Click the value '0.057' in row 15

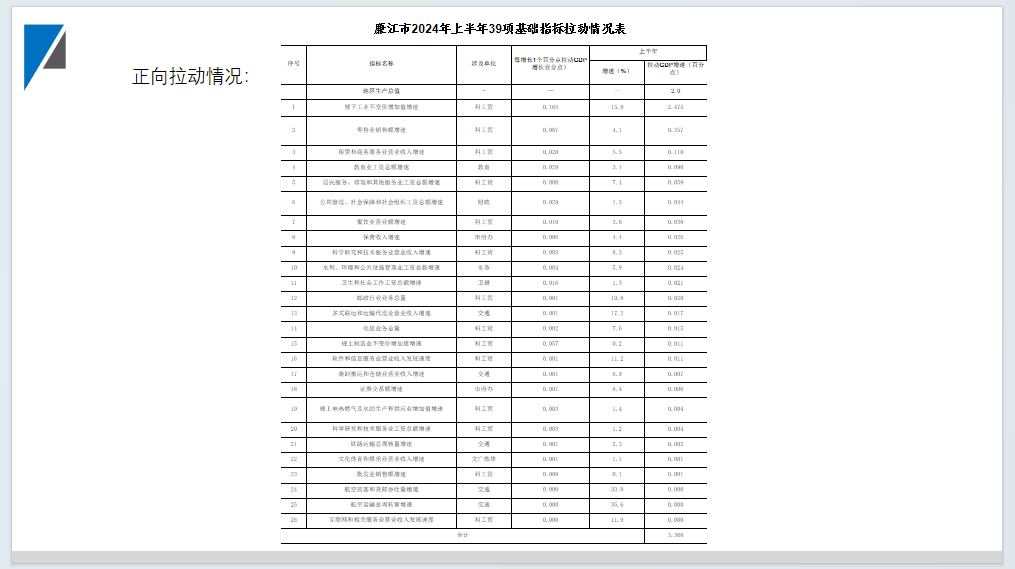click(x=550, y=344)
